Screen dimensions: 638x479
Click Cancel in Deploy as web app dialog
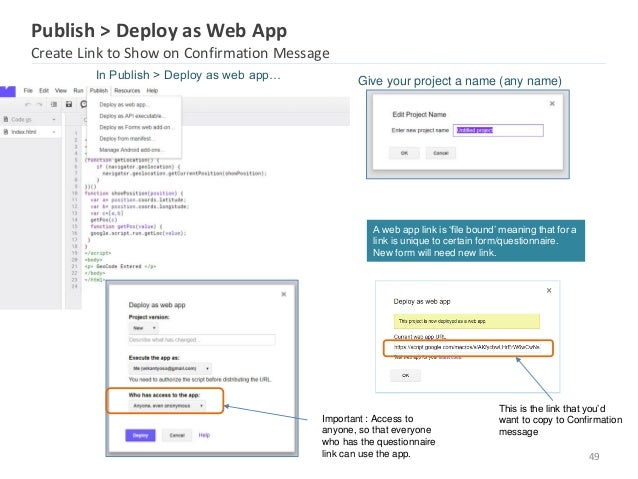coord(177,435)
